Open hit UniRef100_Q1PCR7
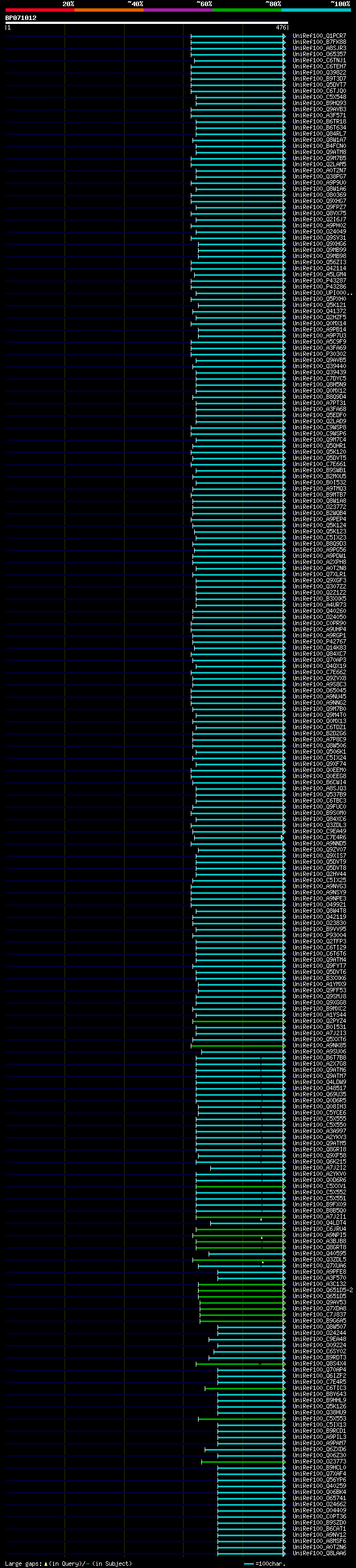The width and height of the screenshot is (356, 1568). pyautogui.click(x=319, y=36)
